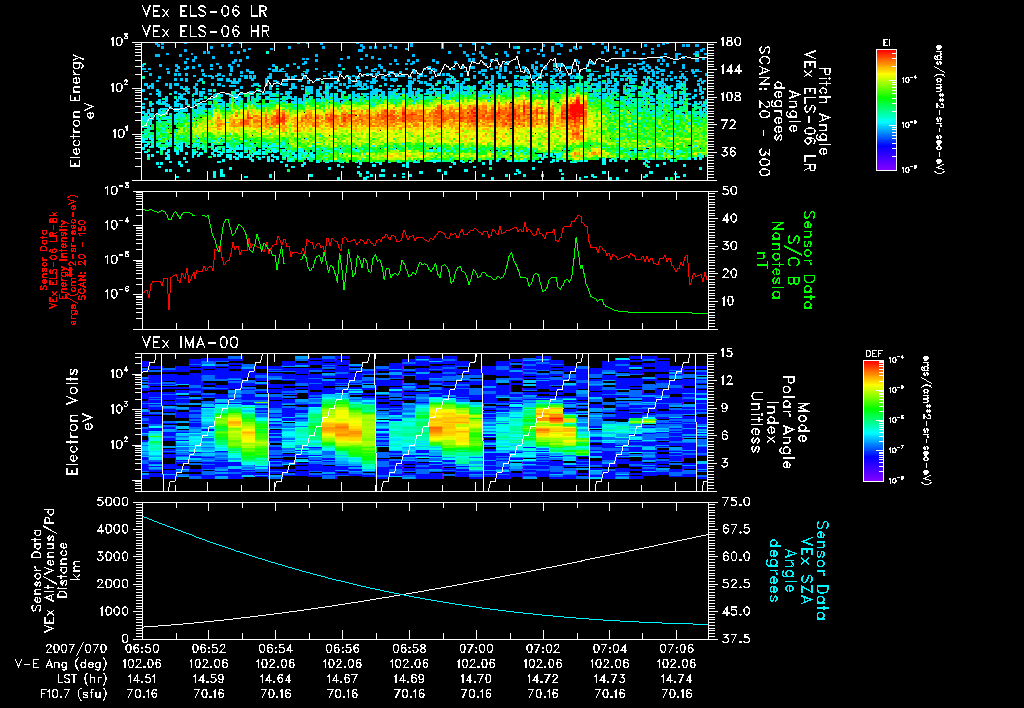The image size is (1024, 708).
Task: Click the '07:00' time tick label
Action: tap(476, 649)
